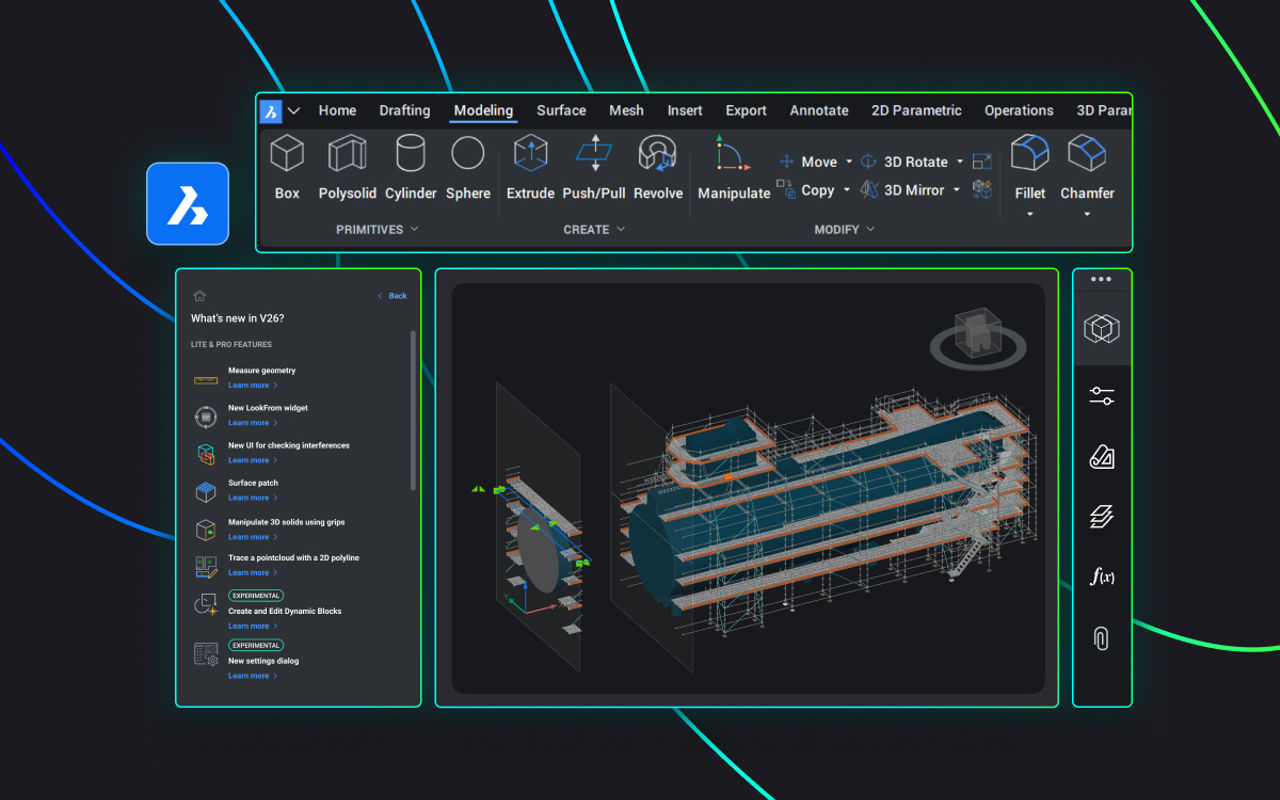Click the Measure geometry ruler icon

206,380
